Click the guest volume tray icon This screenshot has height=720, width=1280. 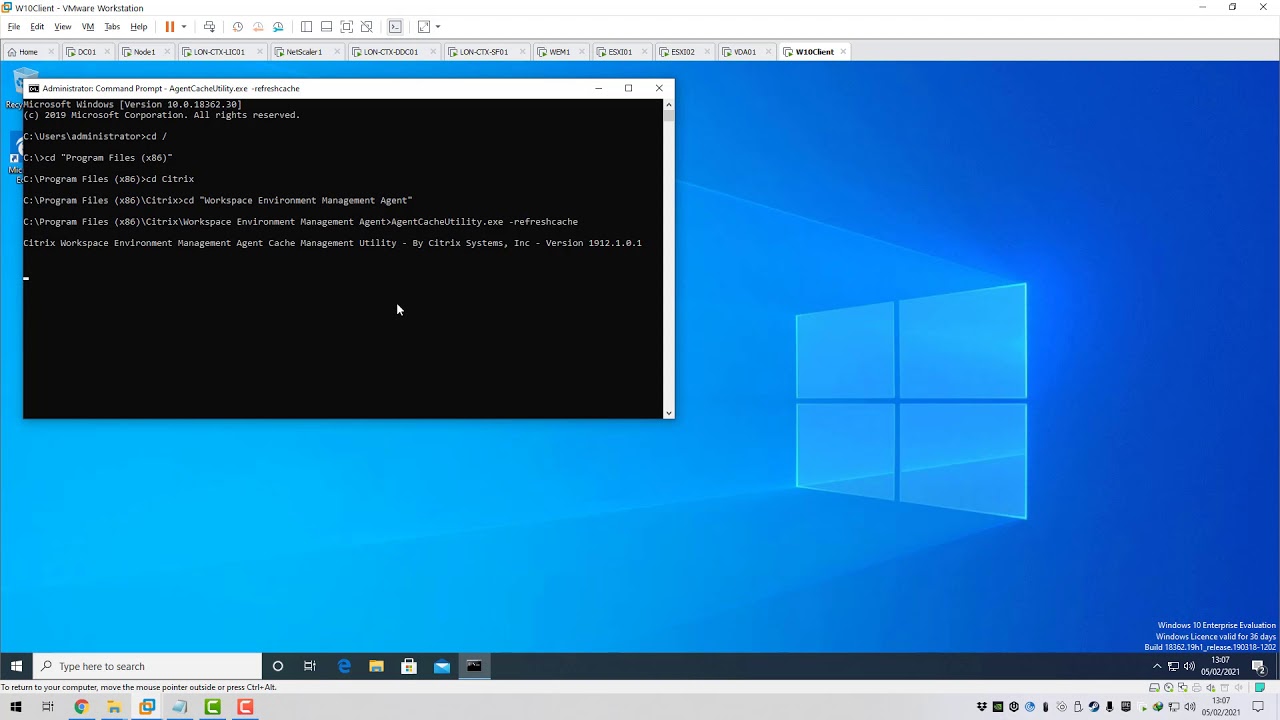1189,666
